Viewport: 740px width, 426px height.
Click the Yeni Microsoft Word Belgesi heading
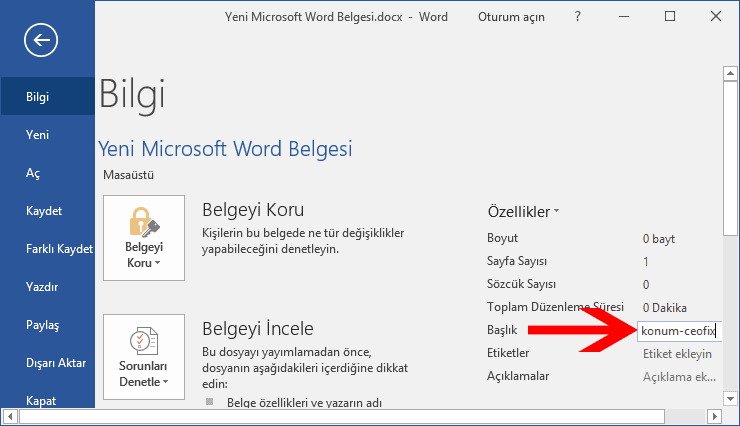(x=225, y=149)
